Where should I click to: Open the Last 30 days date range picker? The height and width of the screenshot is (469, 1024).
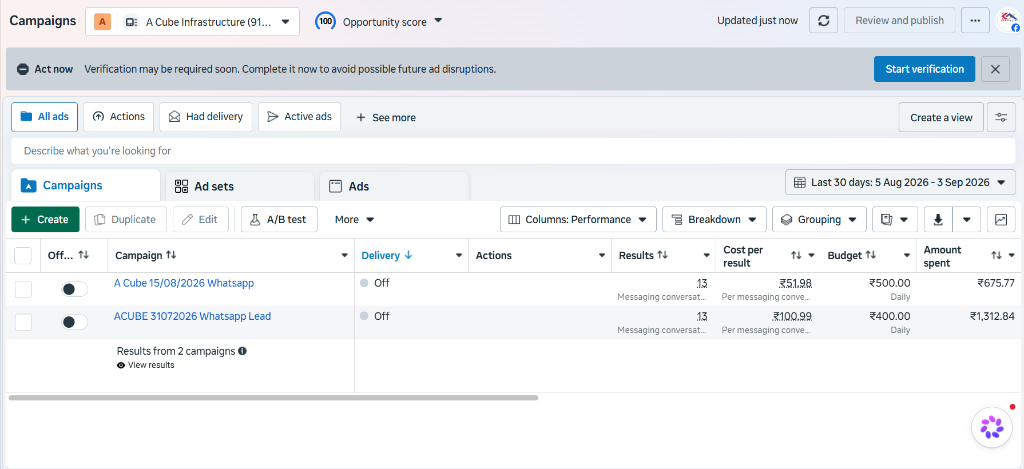[900, 182]
